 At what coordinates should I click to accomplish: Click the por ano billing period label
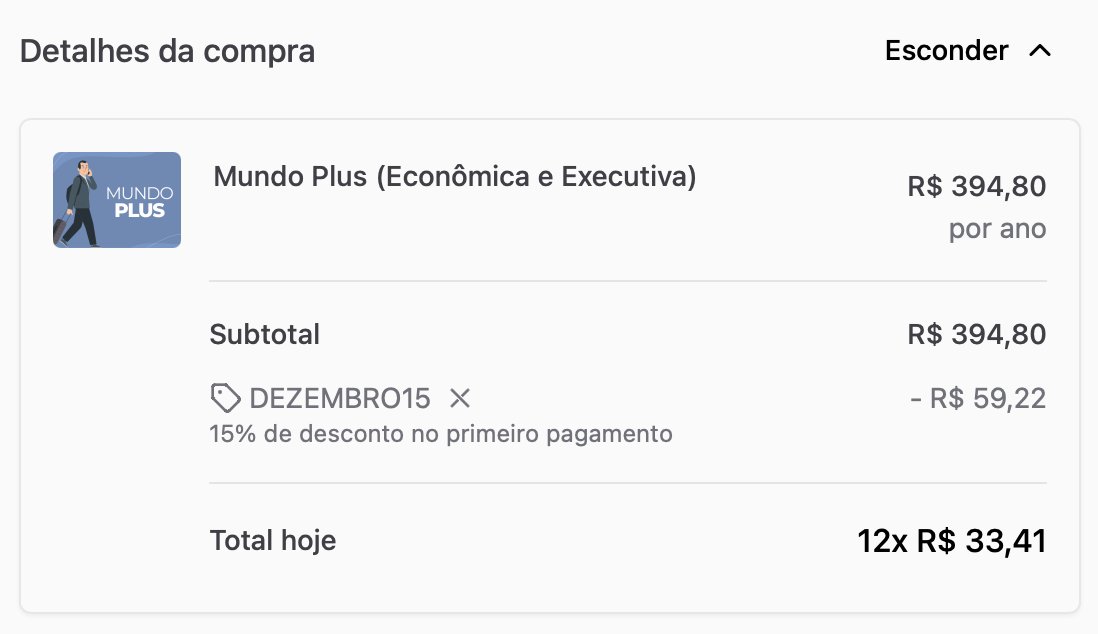coord(997,229)
